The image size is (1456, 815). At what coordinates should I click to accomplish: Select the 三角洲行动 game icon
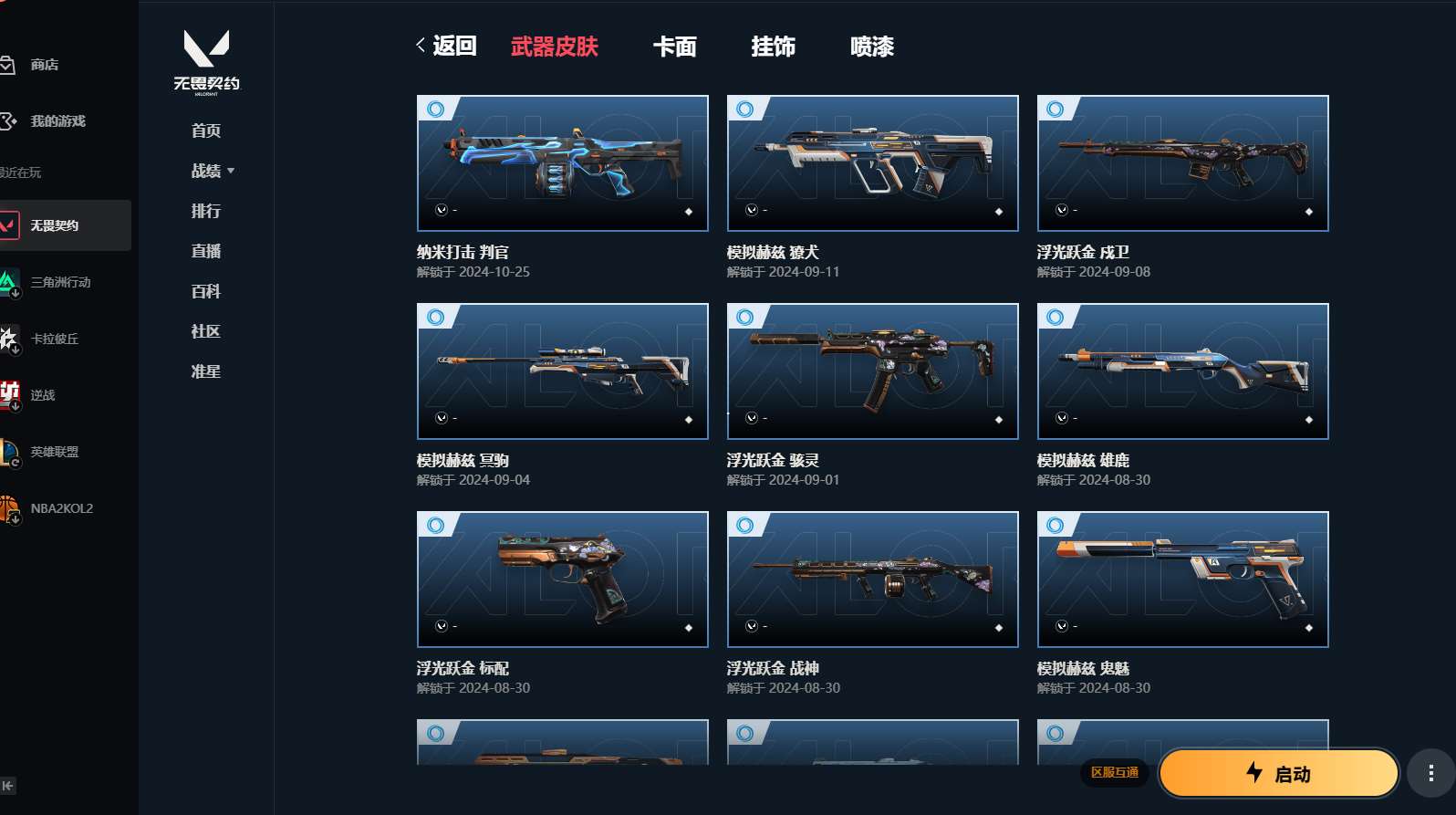pos(9,282)
